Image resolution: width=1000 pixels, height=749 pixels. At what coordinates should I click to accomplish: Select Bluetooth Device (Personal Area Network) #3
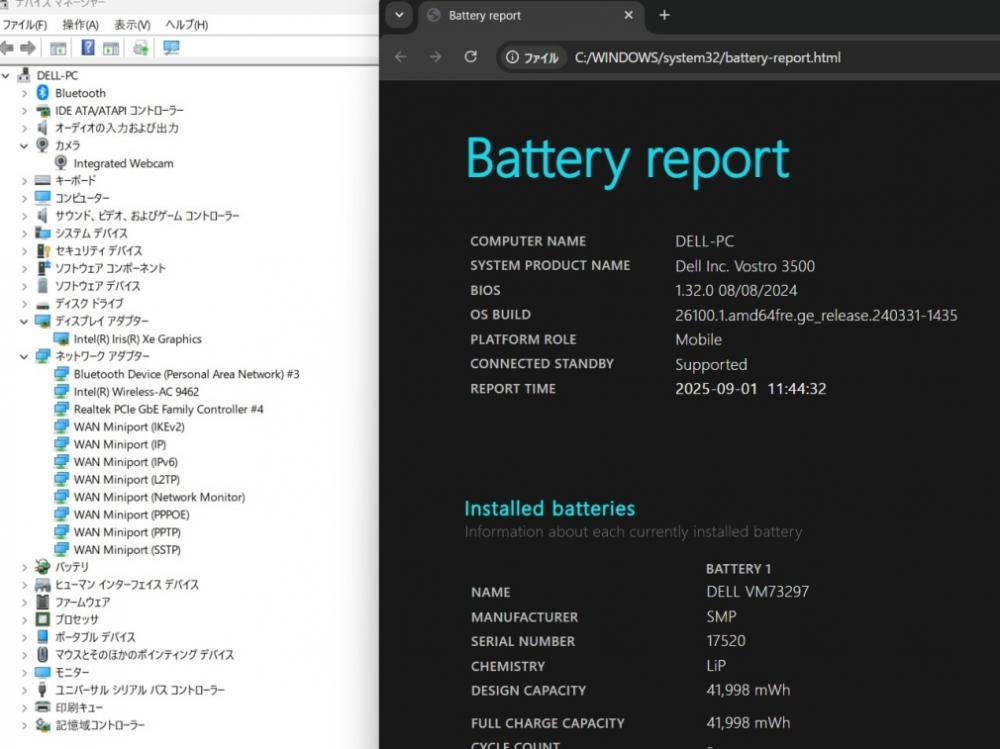186,374
